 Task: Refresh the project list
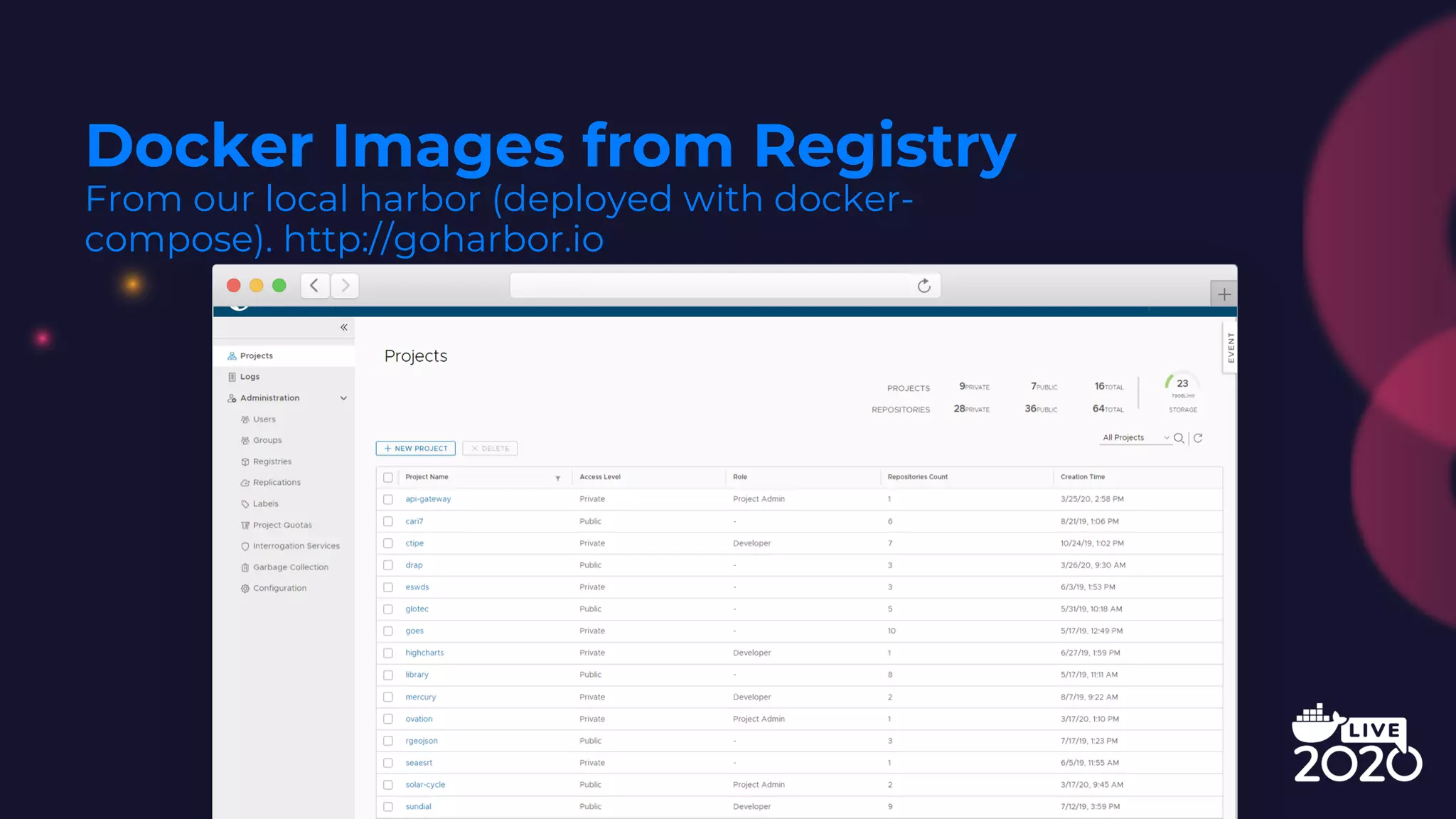point(1198,438)
